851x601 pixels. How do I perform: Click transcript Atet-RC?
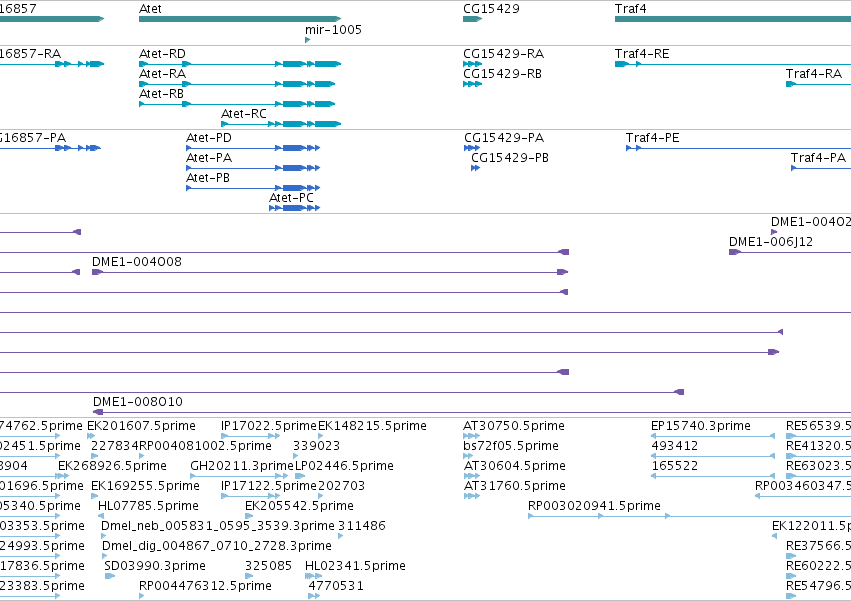281,124
